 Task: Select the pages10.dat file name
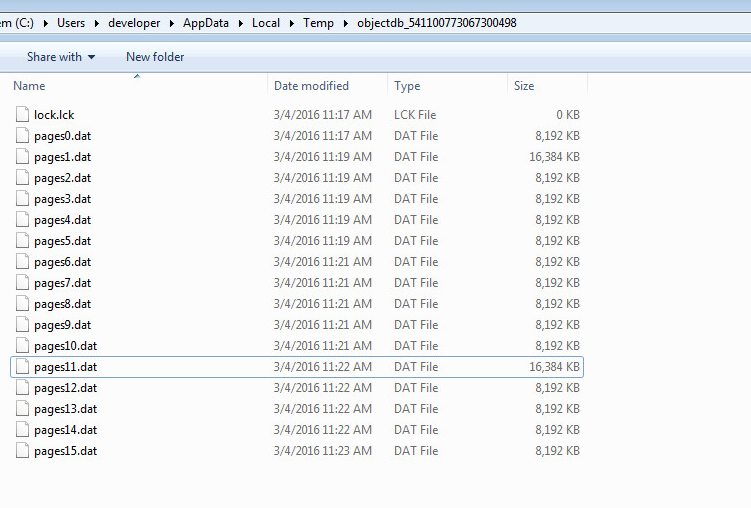66,346
